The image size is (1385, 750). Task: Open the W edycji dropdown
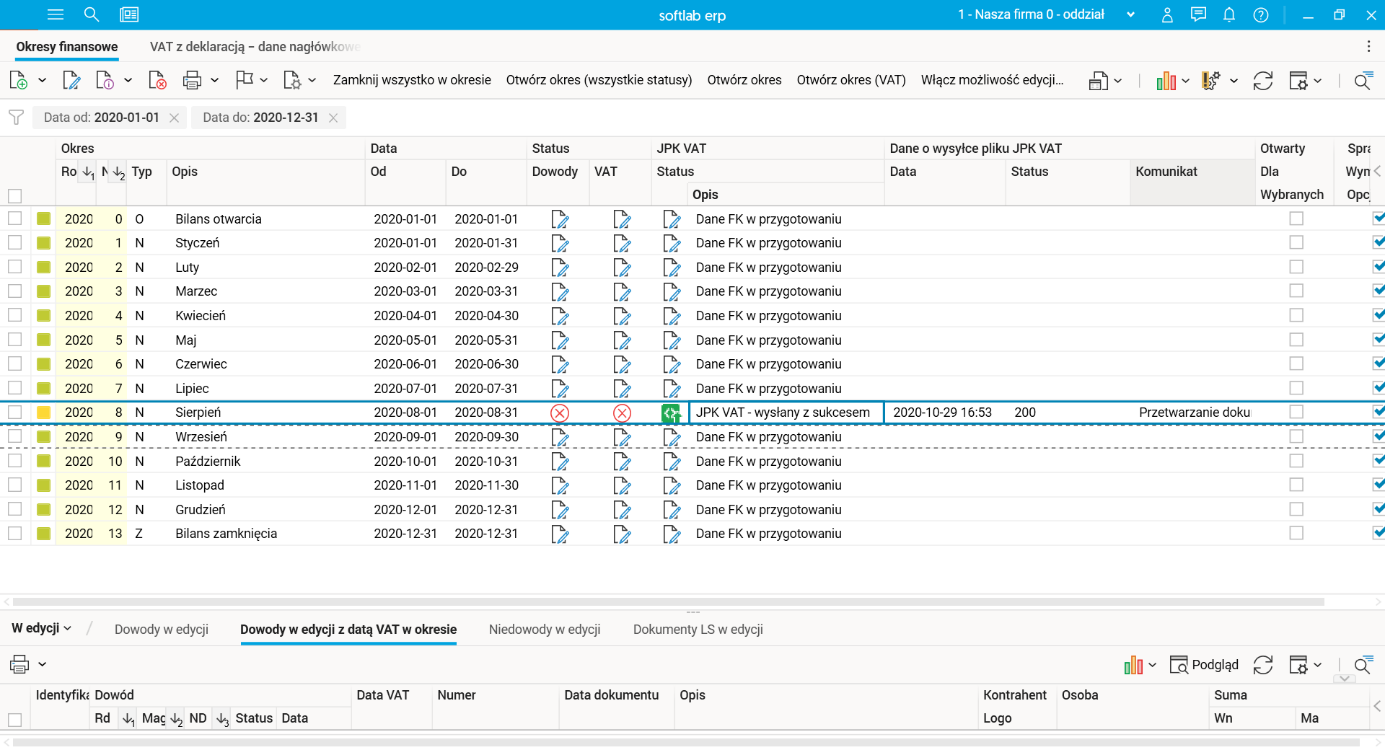[x=41, y=628]
